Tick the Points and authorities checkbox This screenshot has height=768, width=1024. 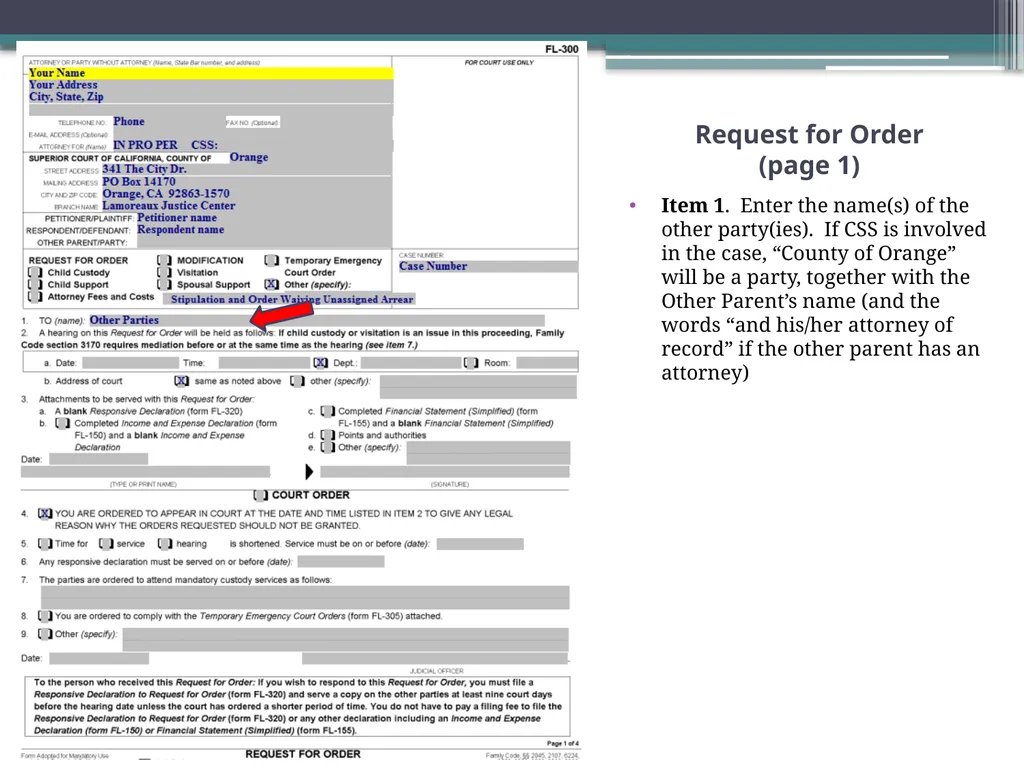[327, 435]
